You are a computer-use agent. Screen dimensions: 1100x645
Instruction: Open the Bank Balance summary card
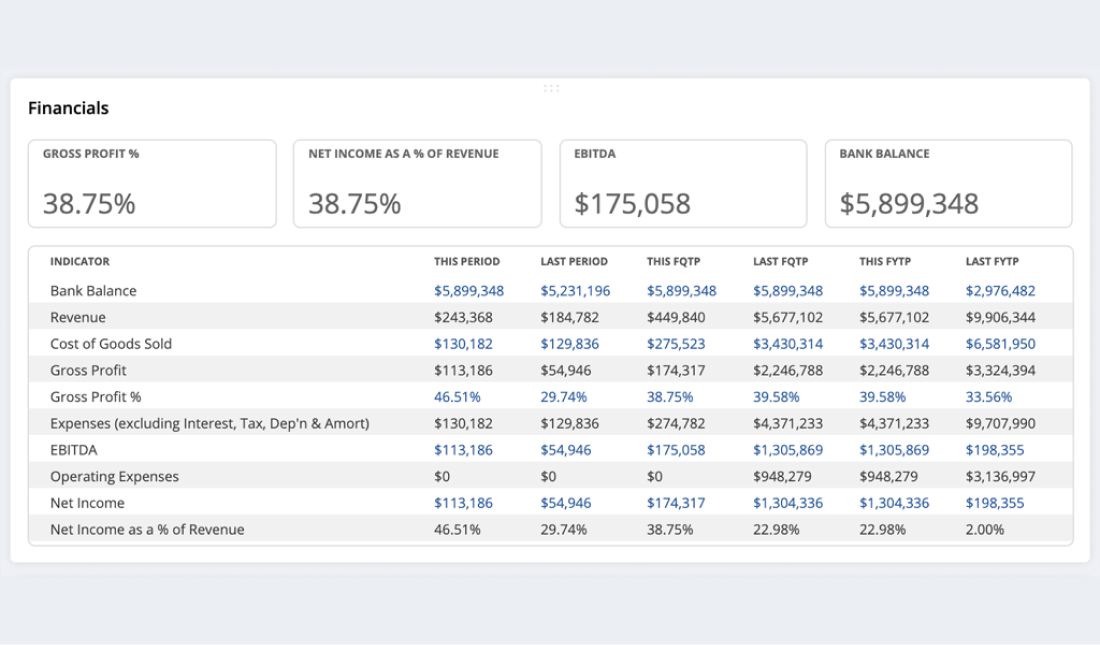[948, 184]
